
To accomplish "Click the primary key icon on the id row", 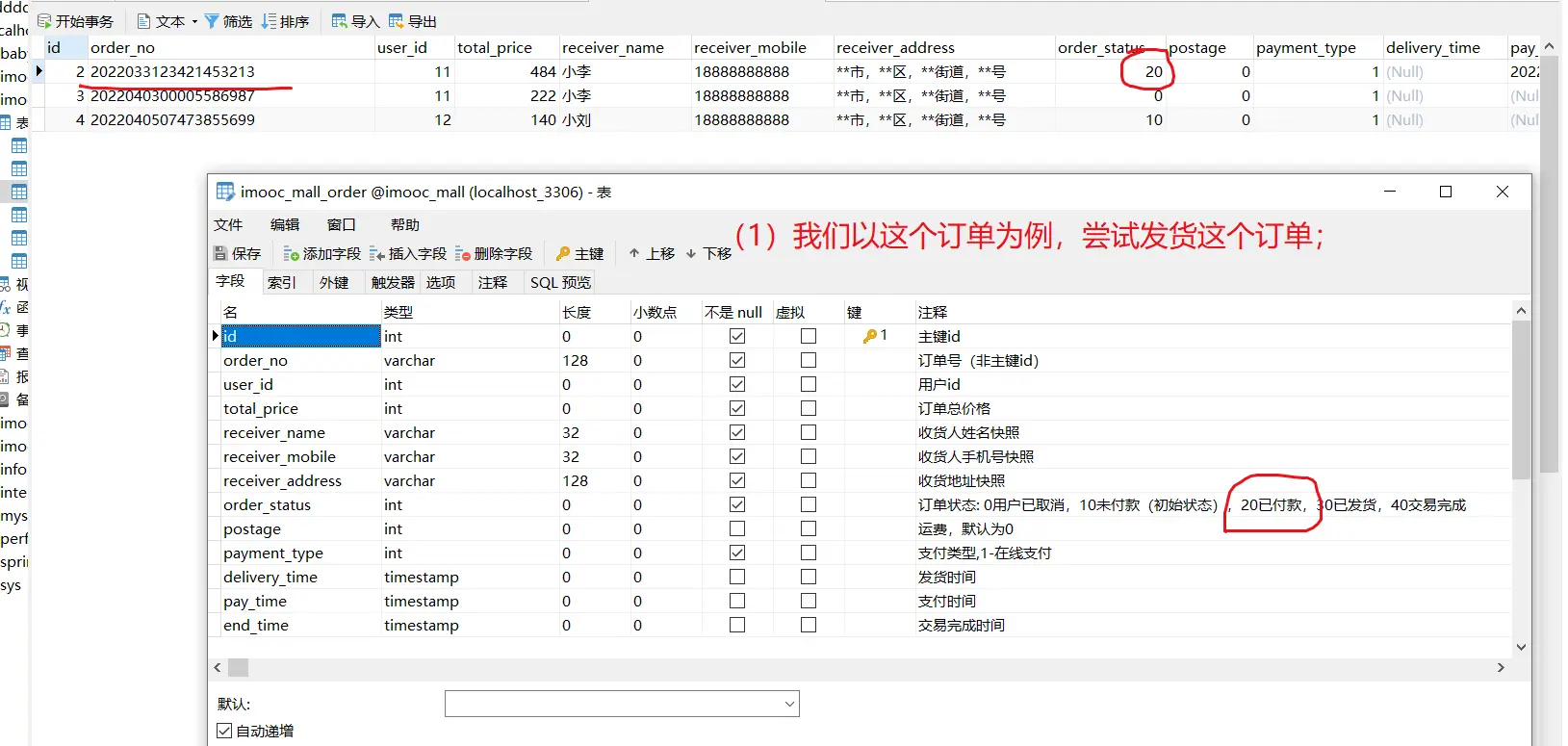I will (x=870, y=336).
